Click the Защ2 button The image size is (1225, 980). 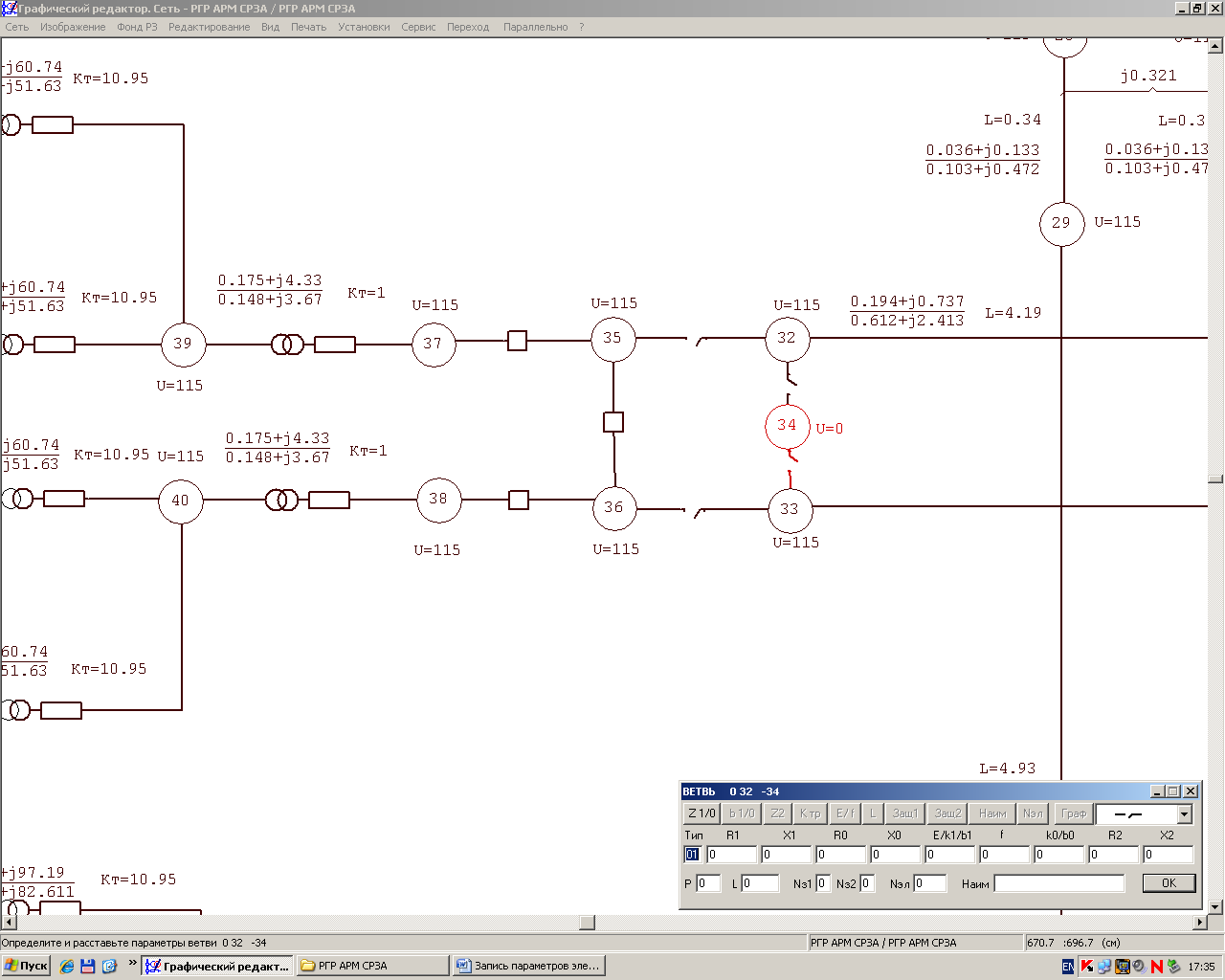(x=947, y=813)
